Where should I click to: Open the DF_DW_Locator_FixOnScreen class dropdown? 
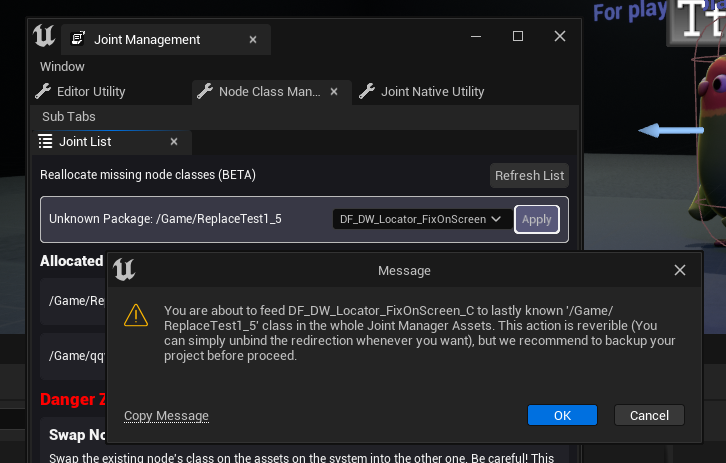(420, 219)
